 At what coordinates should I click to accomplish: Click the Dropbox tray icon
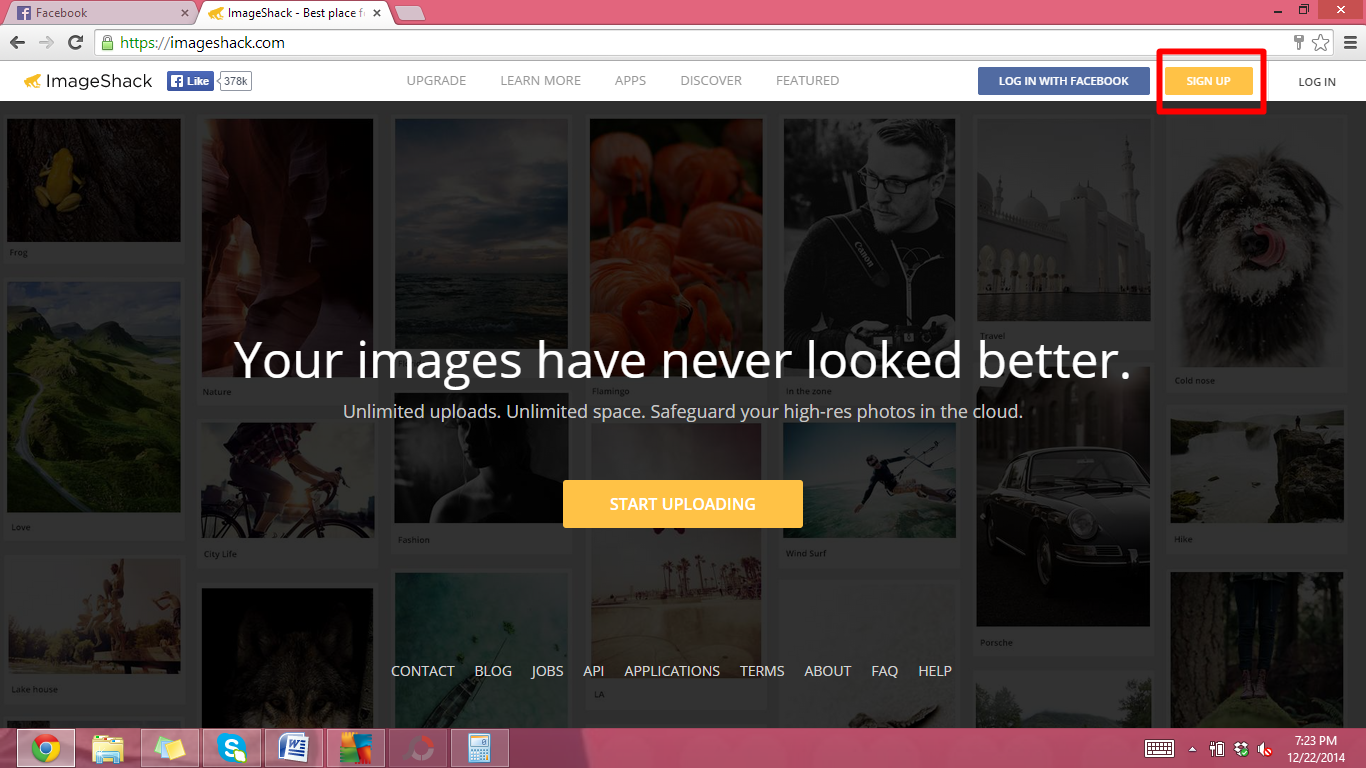[x=1241, y=748]
